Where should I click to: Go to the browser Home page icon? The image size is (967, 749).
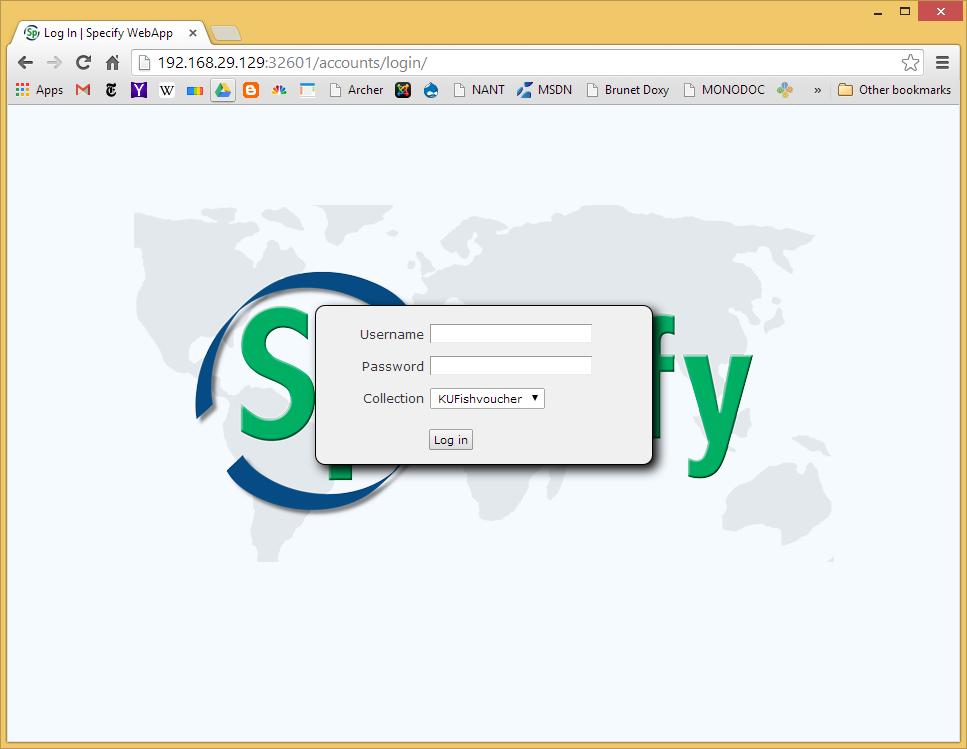112,62
